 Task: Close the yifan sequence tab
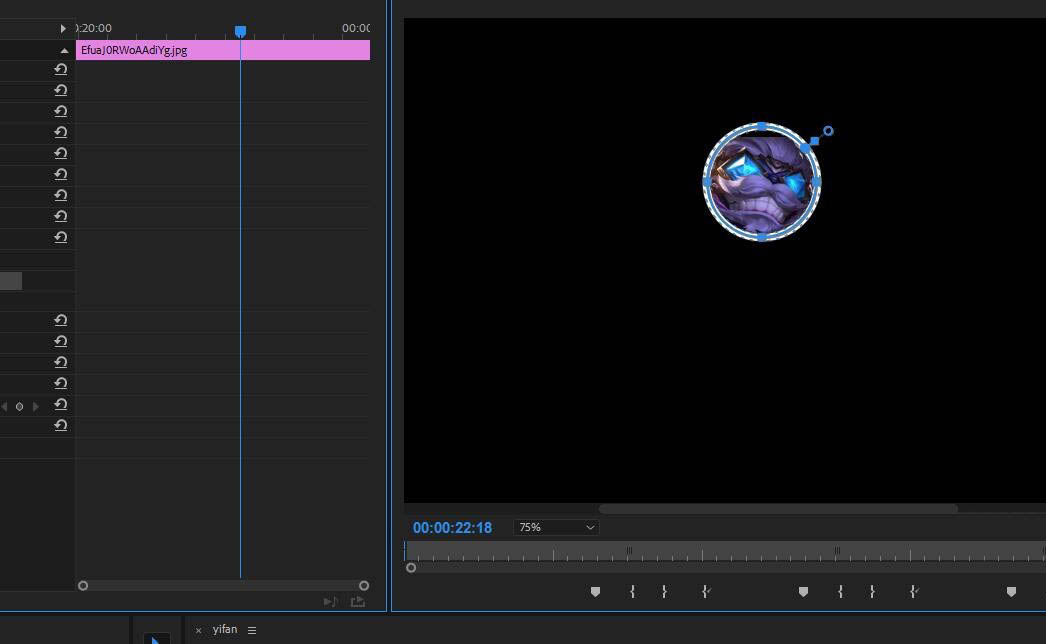tap(198, 630)
